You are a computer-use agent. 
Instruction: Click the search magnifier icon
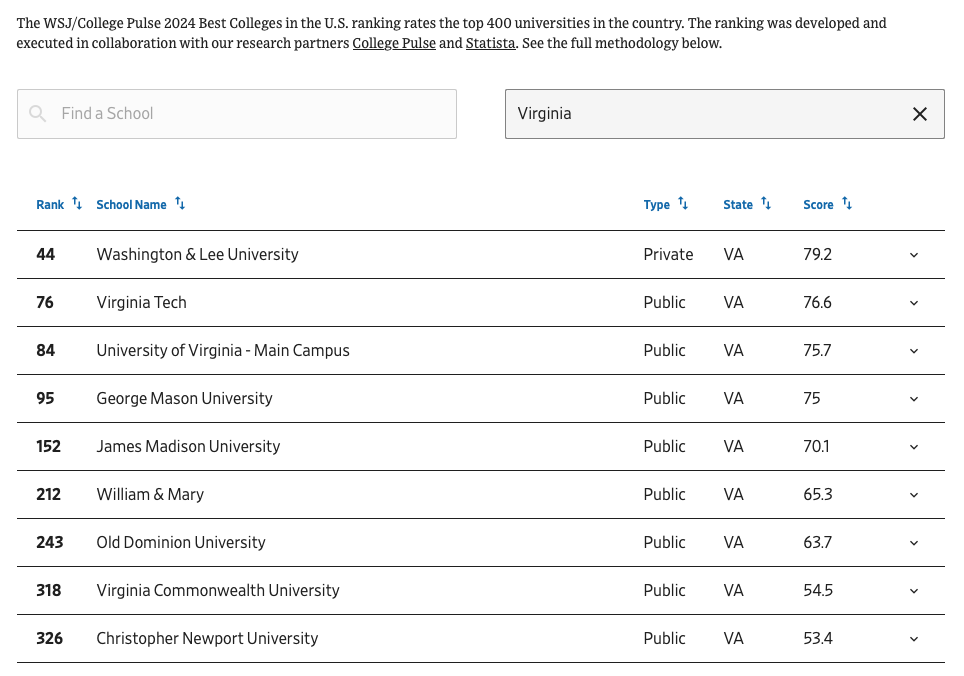click(x=38, y=114)
